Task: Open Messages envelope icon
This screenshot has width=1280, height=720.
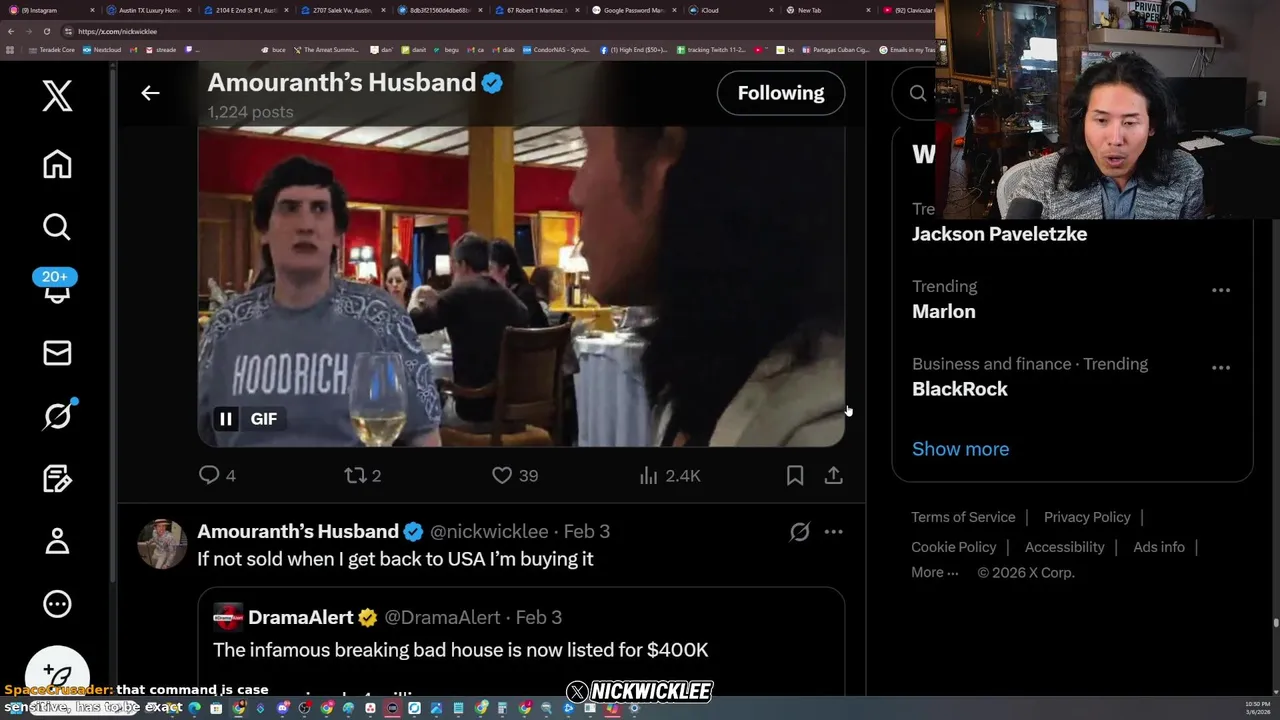Action: [57, 353]
